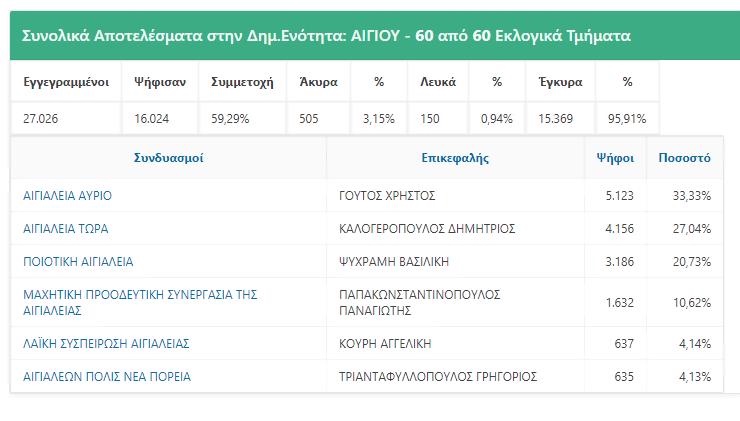Sort by the Ποσοστό column header
The width and height of the screenshot is (740, 421).
(x=684, y=158)
